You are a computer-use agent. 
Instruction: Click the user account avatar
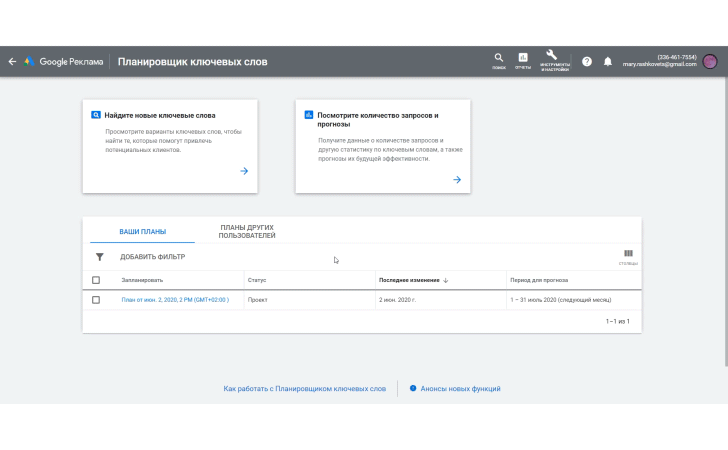tap(710, 61)
